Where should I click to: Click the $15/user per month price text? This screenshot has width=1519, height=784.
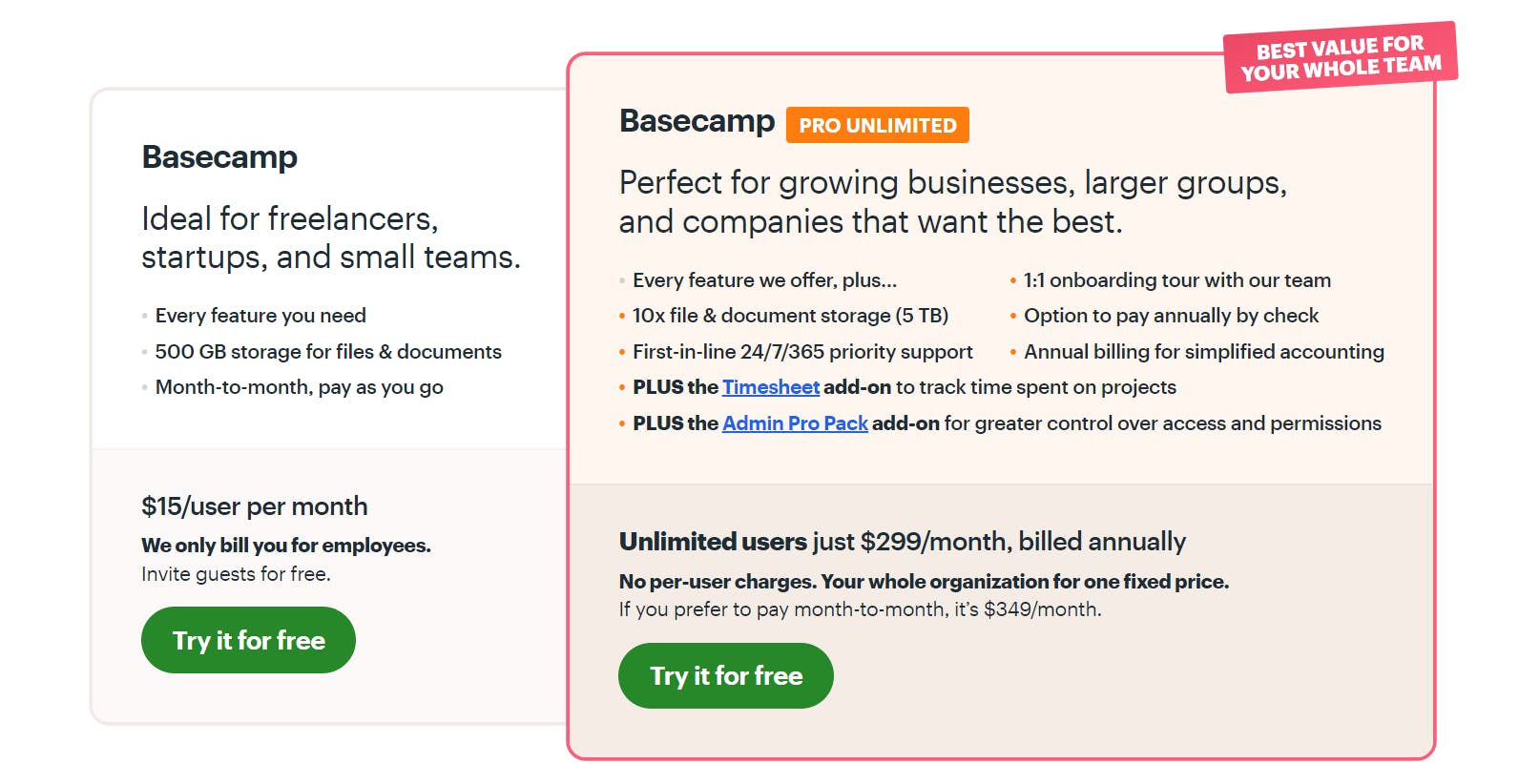point(254,506)
